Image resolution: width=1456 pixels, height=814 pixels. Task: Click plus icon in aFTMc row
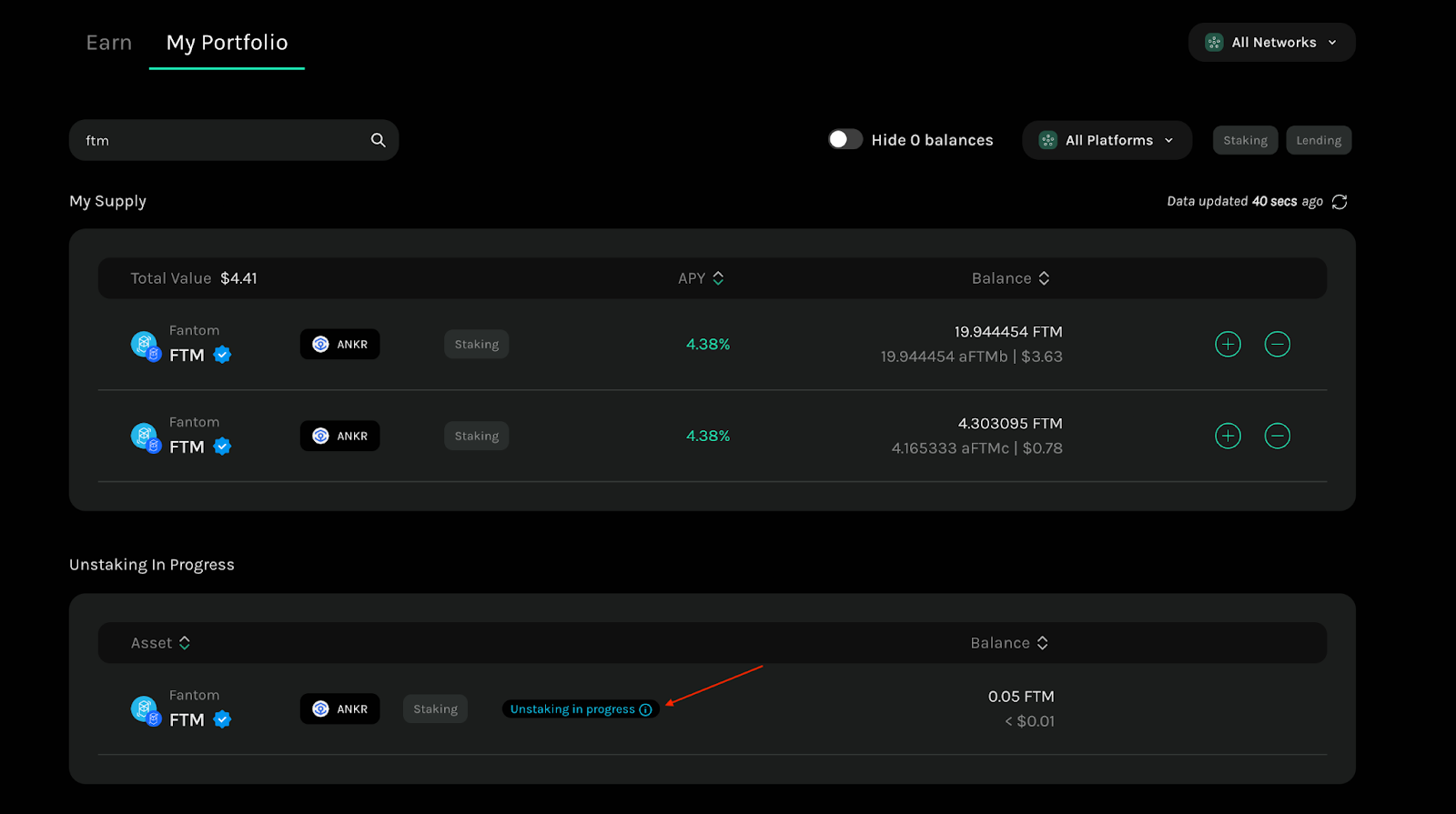click(x=1228, y=437)
